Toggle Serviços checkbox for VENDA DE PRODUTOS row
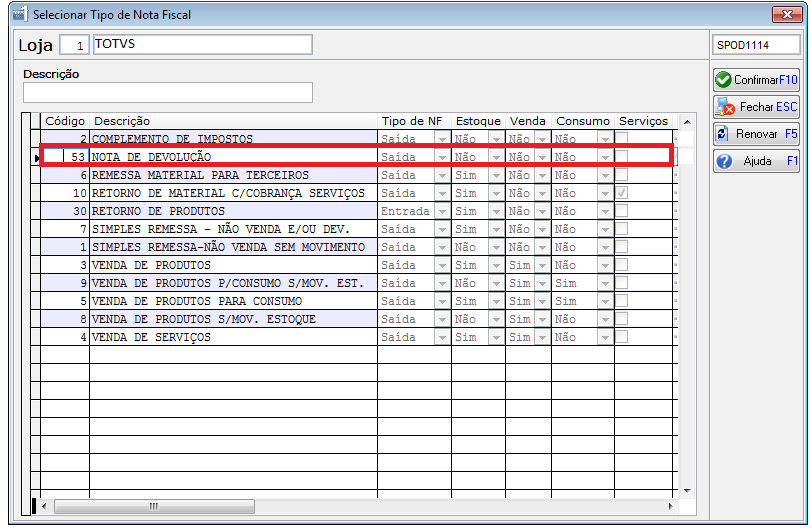 click(x=622, y=264)
